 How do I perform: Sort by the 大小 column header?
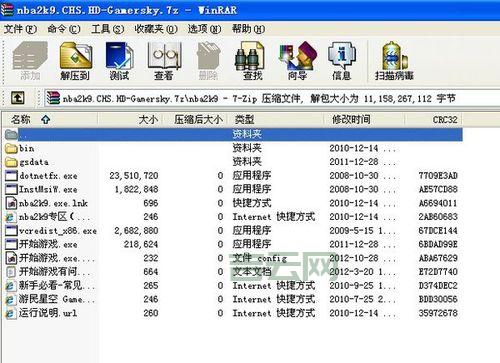(130, 119)
